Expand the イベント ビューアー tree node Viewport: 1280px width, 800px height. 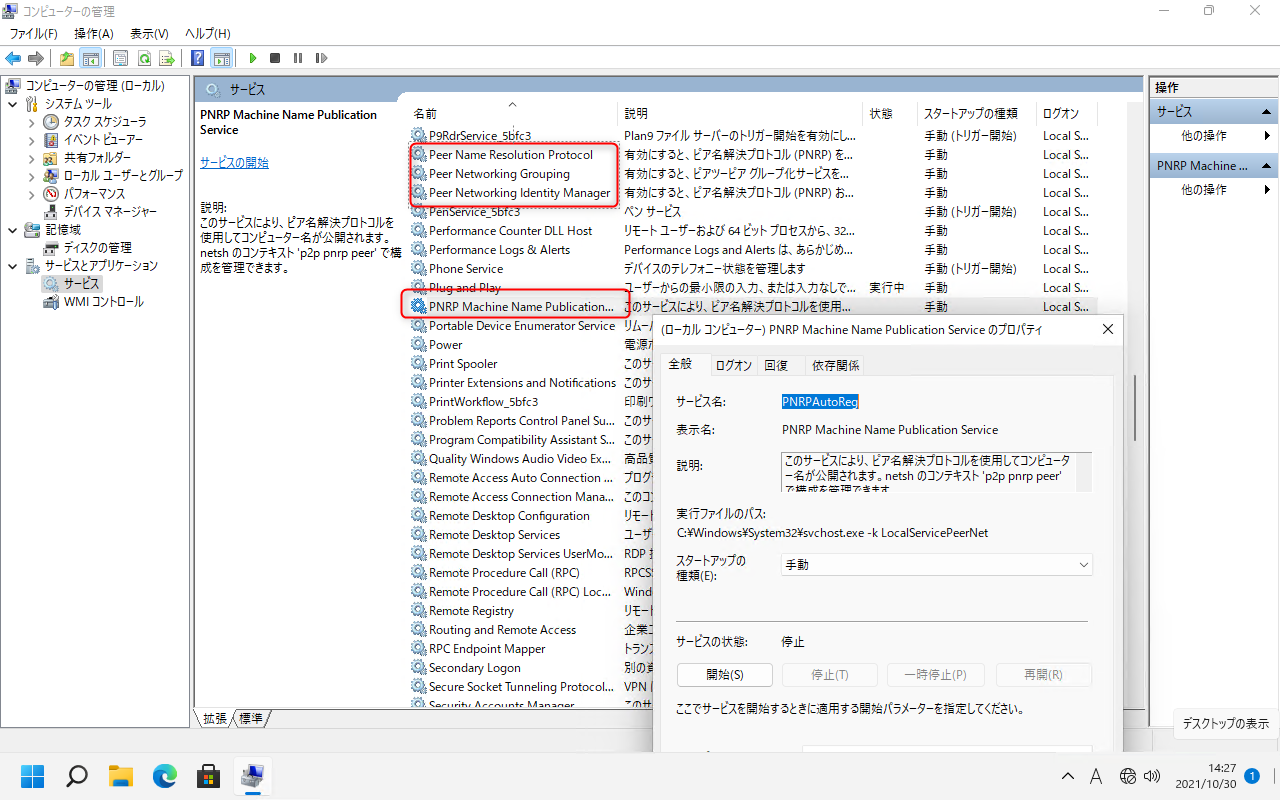click(x=31, y=139)
